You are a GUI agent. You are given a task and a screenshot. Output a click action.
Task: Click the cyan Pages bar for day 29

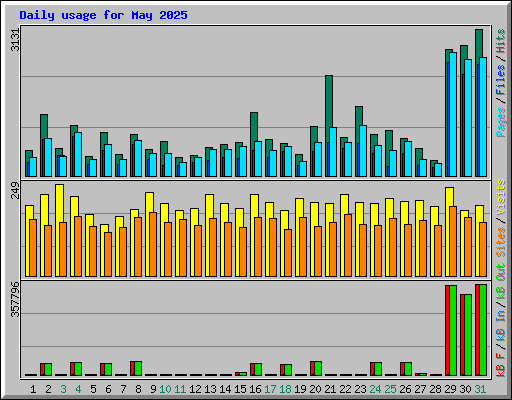click(453, 114)
